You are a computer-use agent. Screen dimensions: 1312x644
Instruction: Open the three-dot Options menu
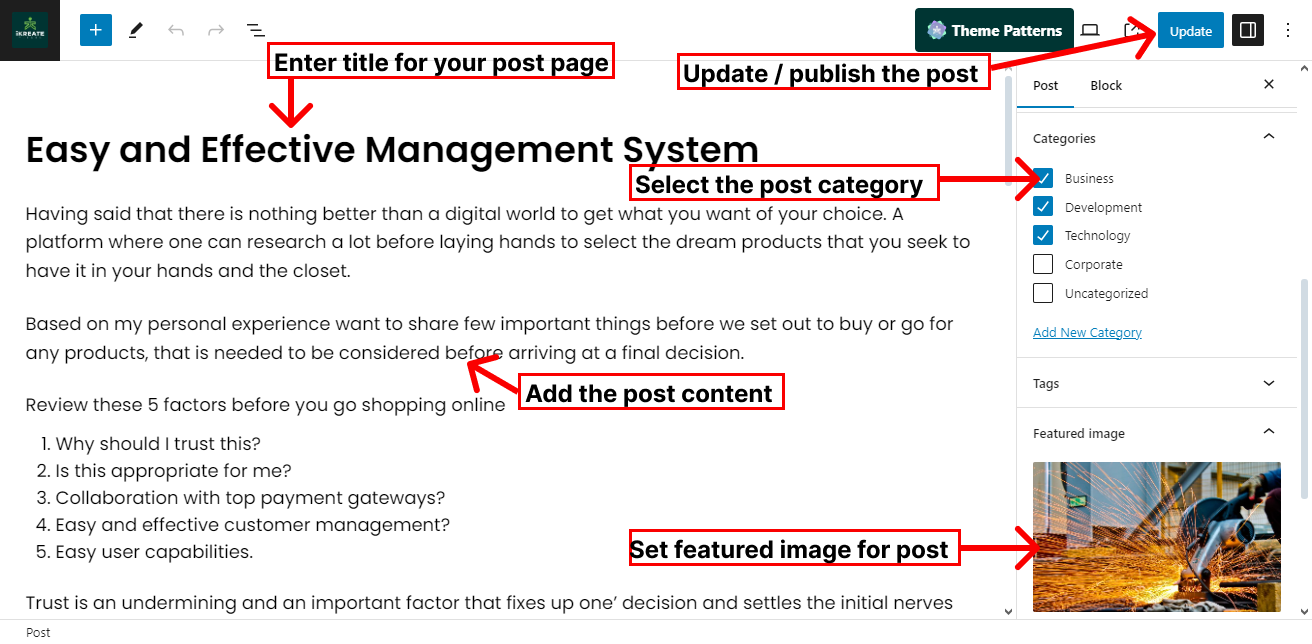1288,30
